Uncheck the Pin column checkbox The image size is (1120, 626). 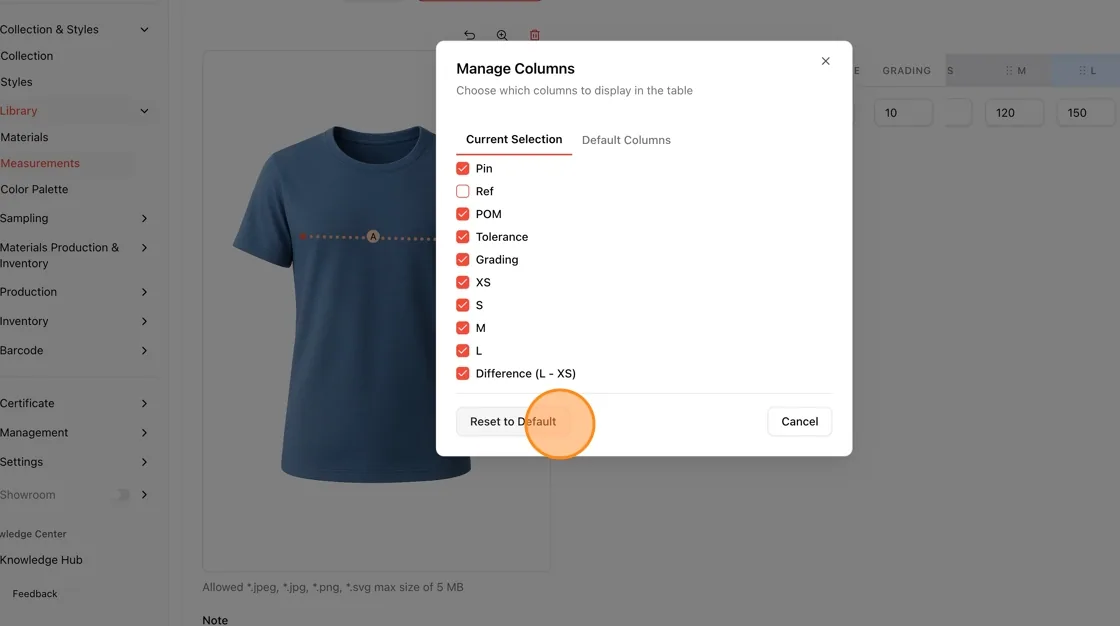click(x=463, y=169)
